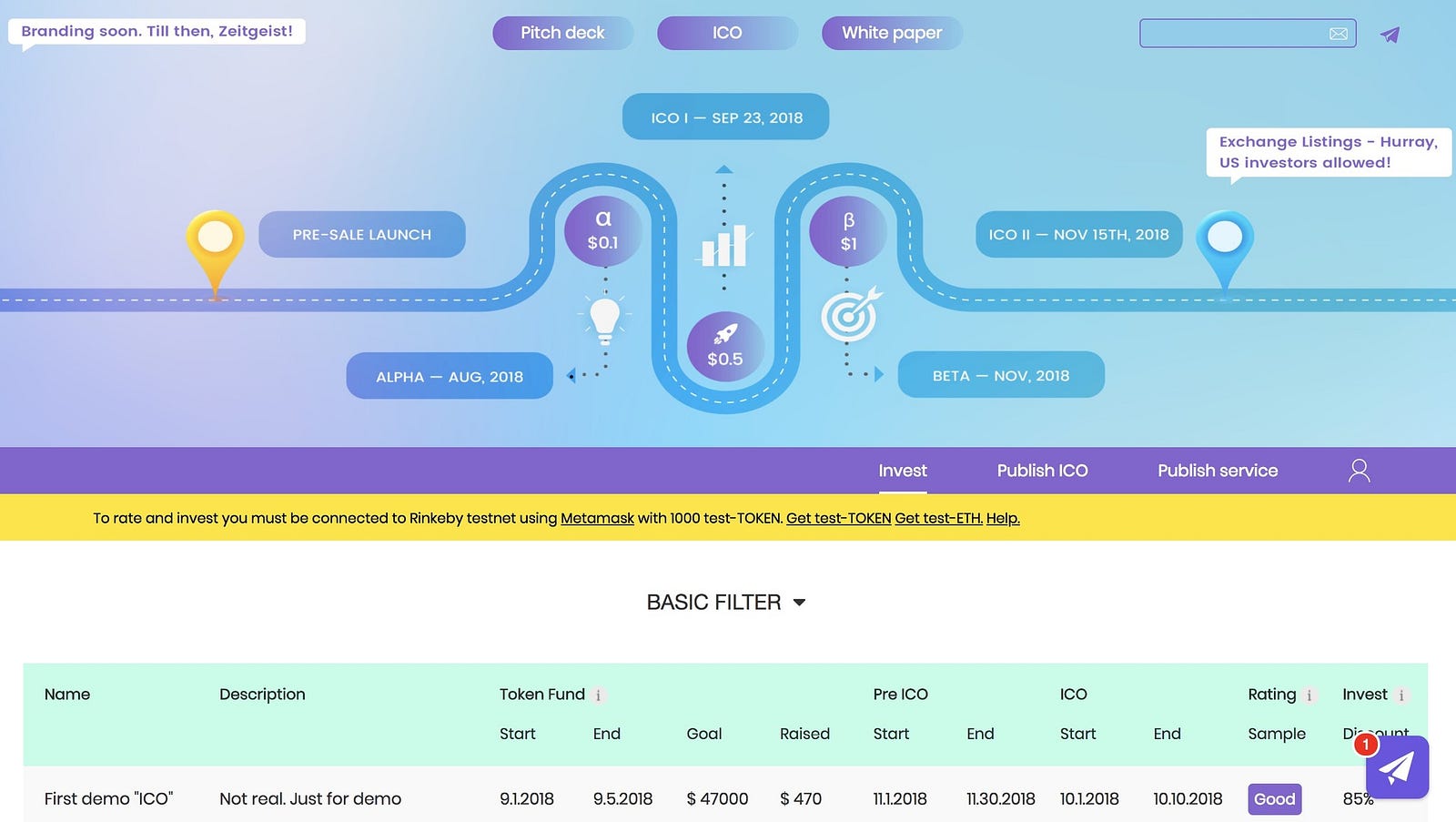Open the Publish ICO tab
Viewport: 1456px width, 822px height.
coord(1042,471)
